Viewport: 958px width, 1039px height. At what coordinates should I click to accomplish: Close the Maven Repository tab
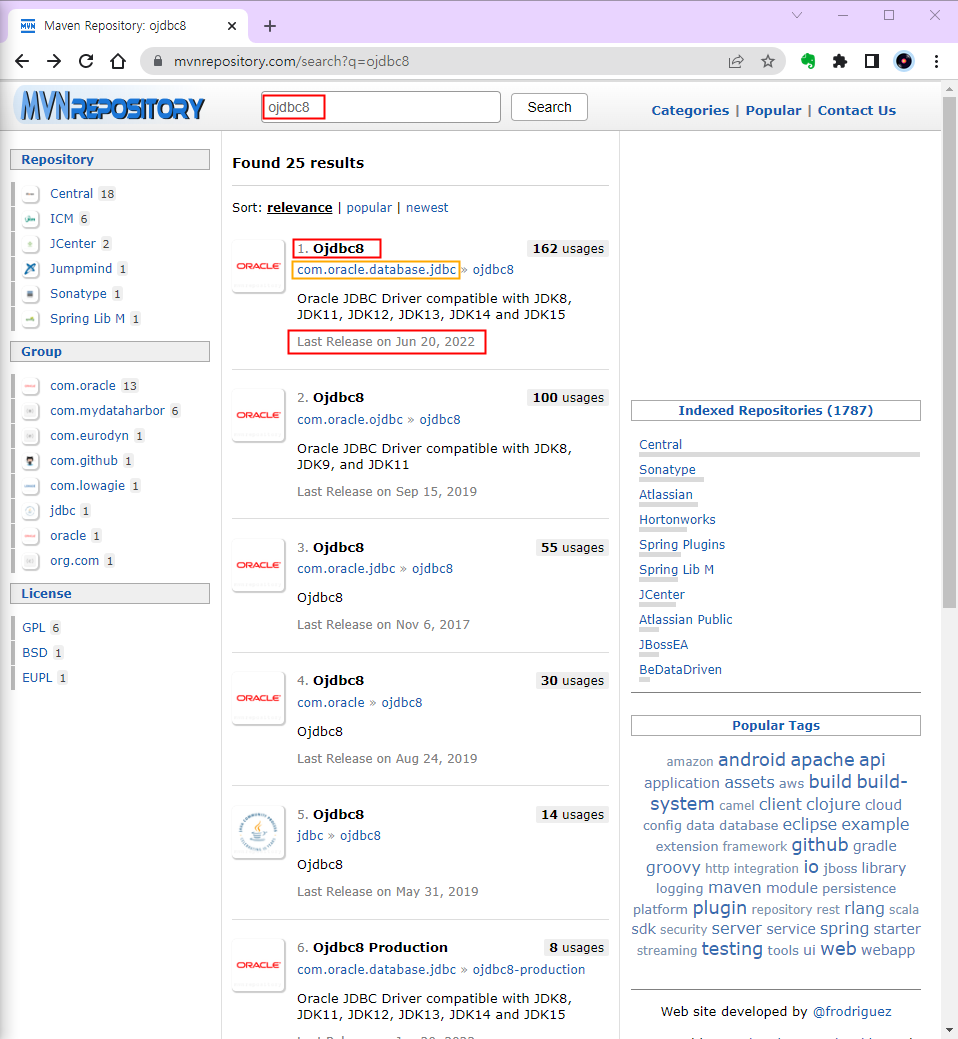point(232,26)
